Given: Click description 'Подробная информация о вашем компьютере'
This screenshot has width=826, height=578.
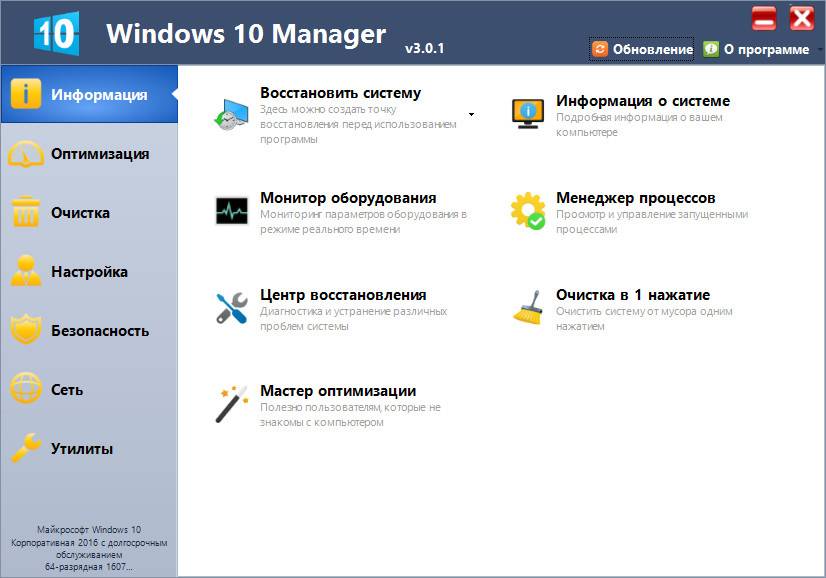Looking at the screenshot, I should (640, 124).
